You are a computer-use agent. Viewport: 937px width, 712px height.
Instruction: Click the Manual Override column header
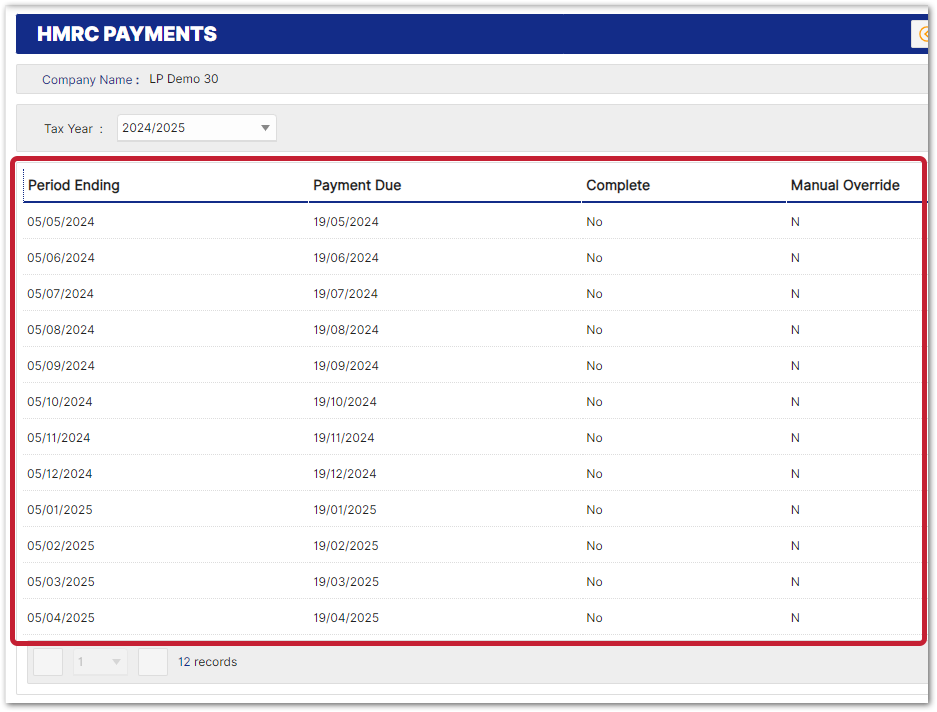pyautogui.click(x=845, y=185)
